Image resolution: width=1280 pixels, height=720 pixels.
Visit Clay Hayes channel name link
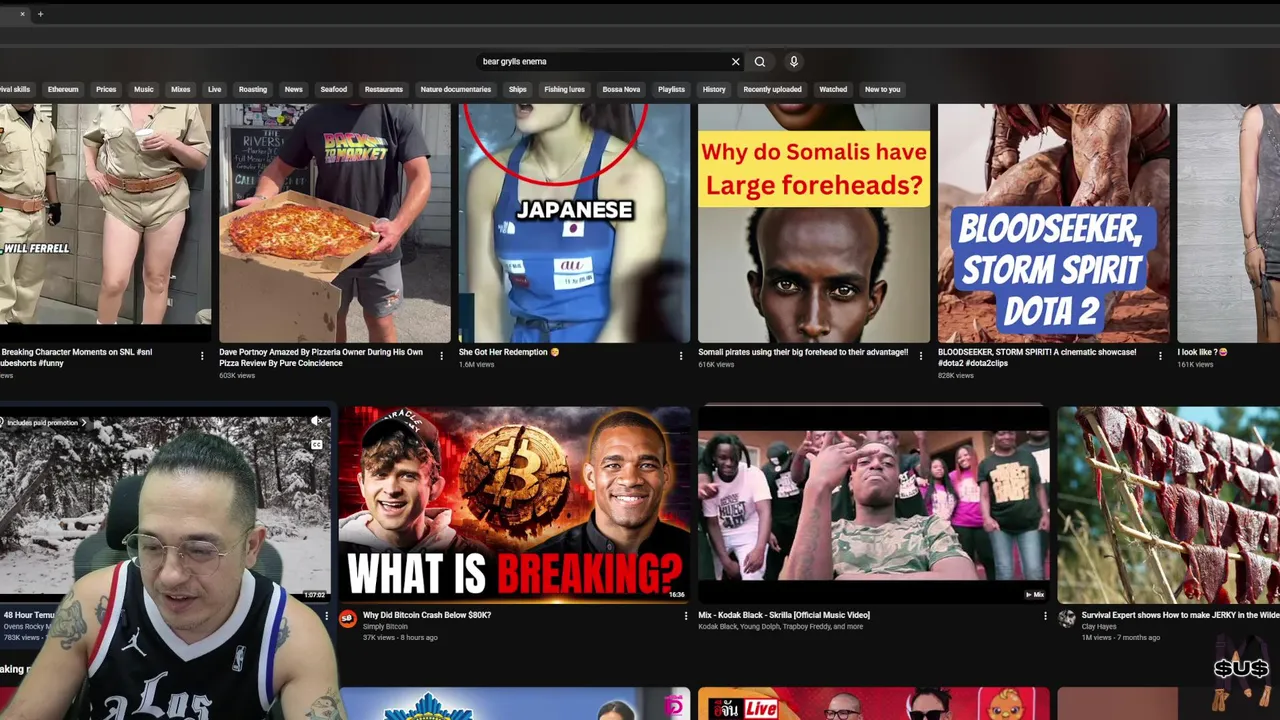[x=1099, y=627]
